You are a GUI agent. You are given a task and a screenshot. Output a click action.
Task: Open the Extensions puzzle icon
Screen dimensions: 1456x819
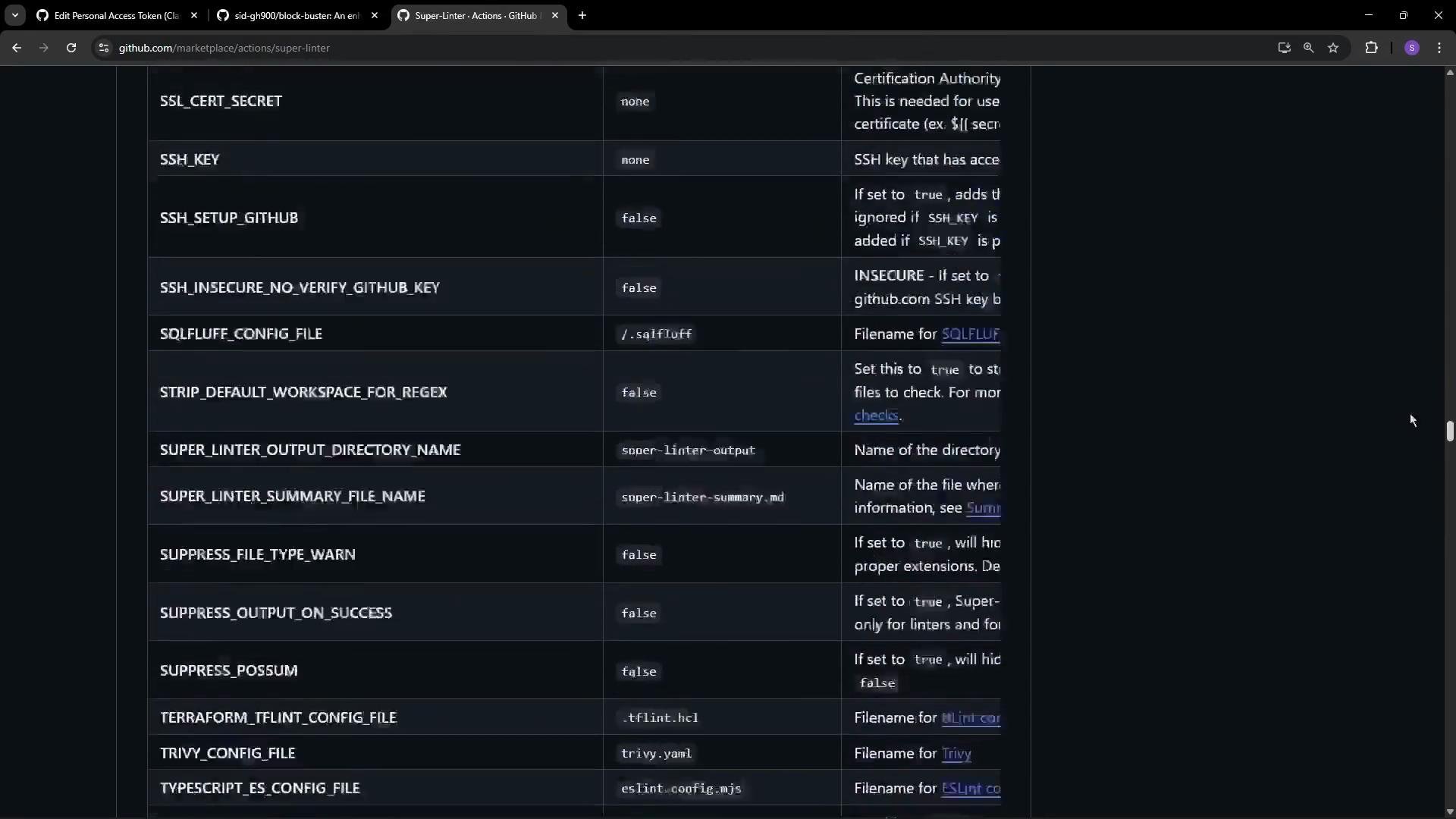pos(1371,48)
